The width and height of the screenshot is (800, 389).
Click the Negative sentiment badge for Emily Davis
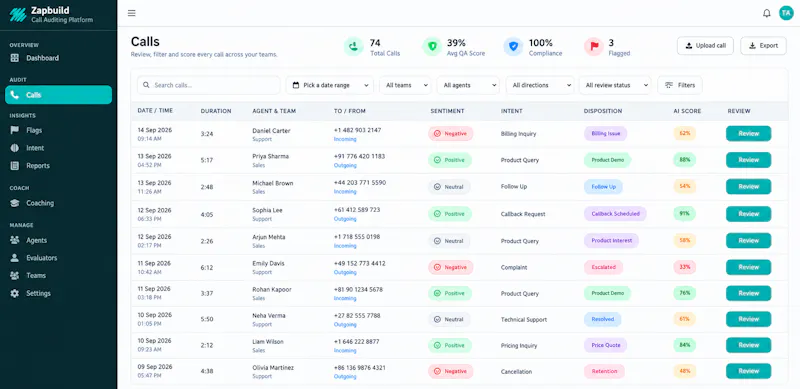click(451, 267)
